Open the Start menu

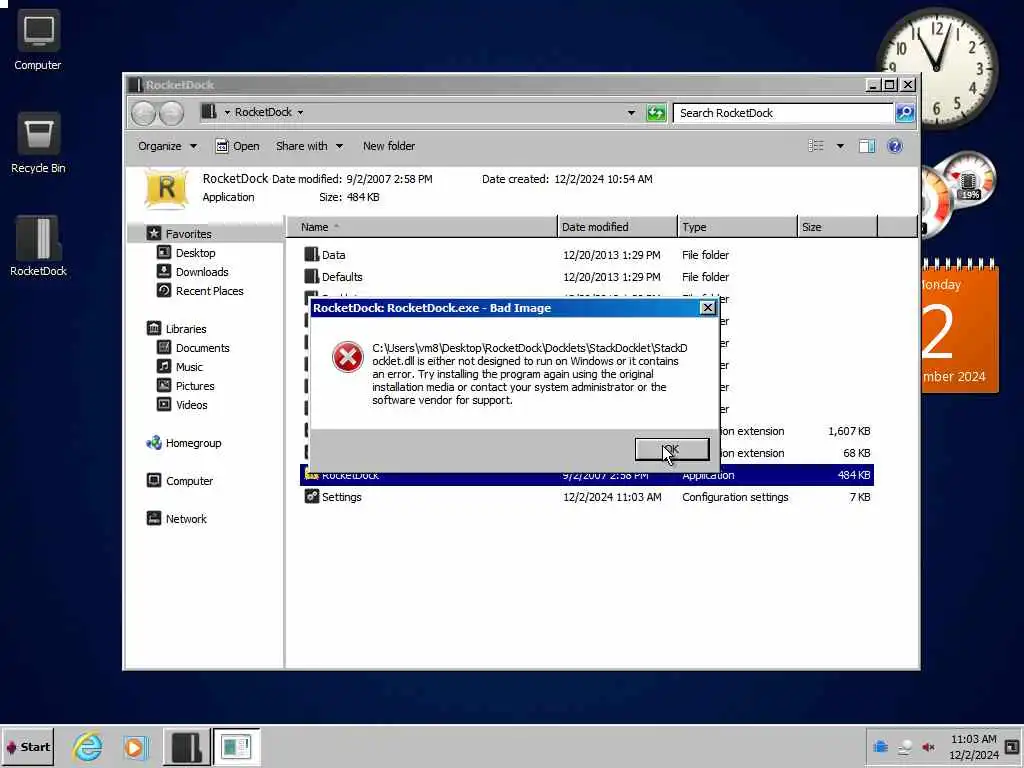(x=28, y=747)
